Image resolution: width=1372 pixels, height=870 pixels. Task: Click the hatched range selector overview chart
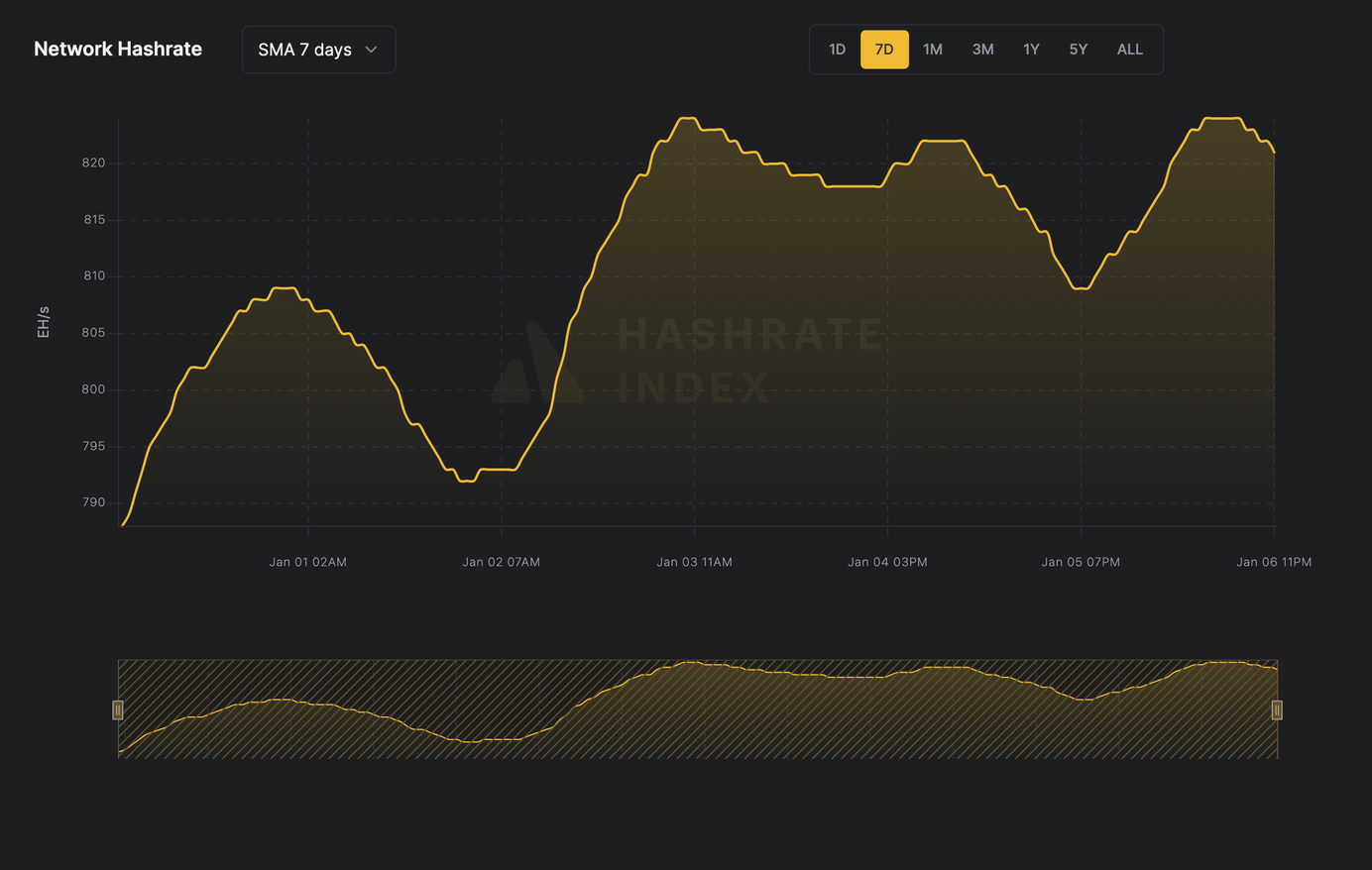tap(698, 709)
